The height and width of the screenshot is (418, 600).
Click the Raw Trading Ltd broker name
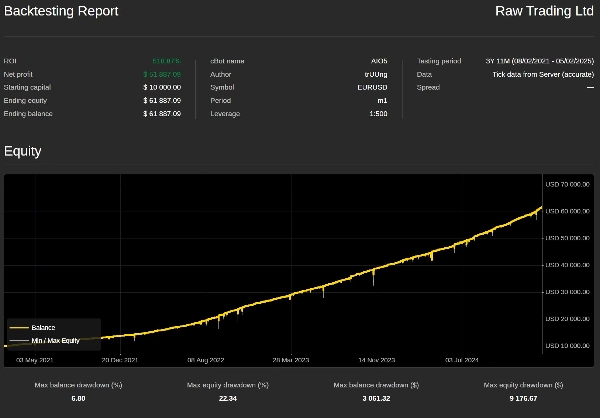point(544,11)
